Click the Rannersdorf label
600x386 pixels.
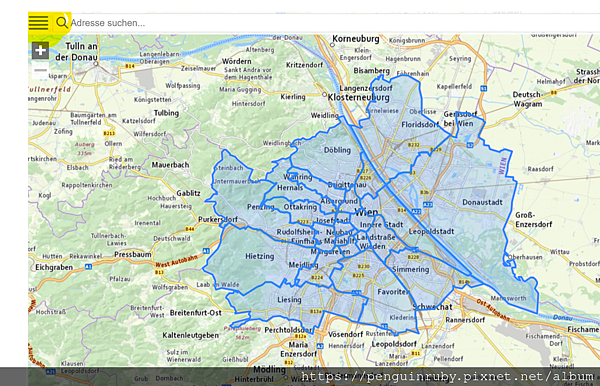point(465,320)
